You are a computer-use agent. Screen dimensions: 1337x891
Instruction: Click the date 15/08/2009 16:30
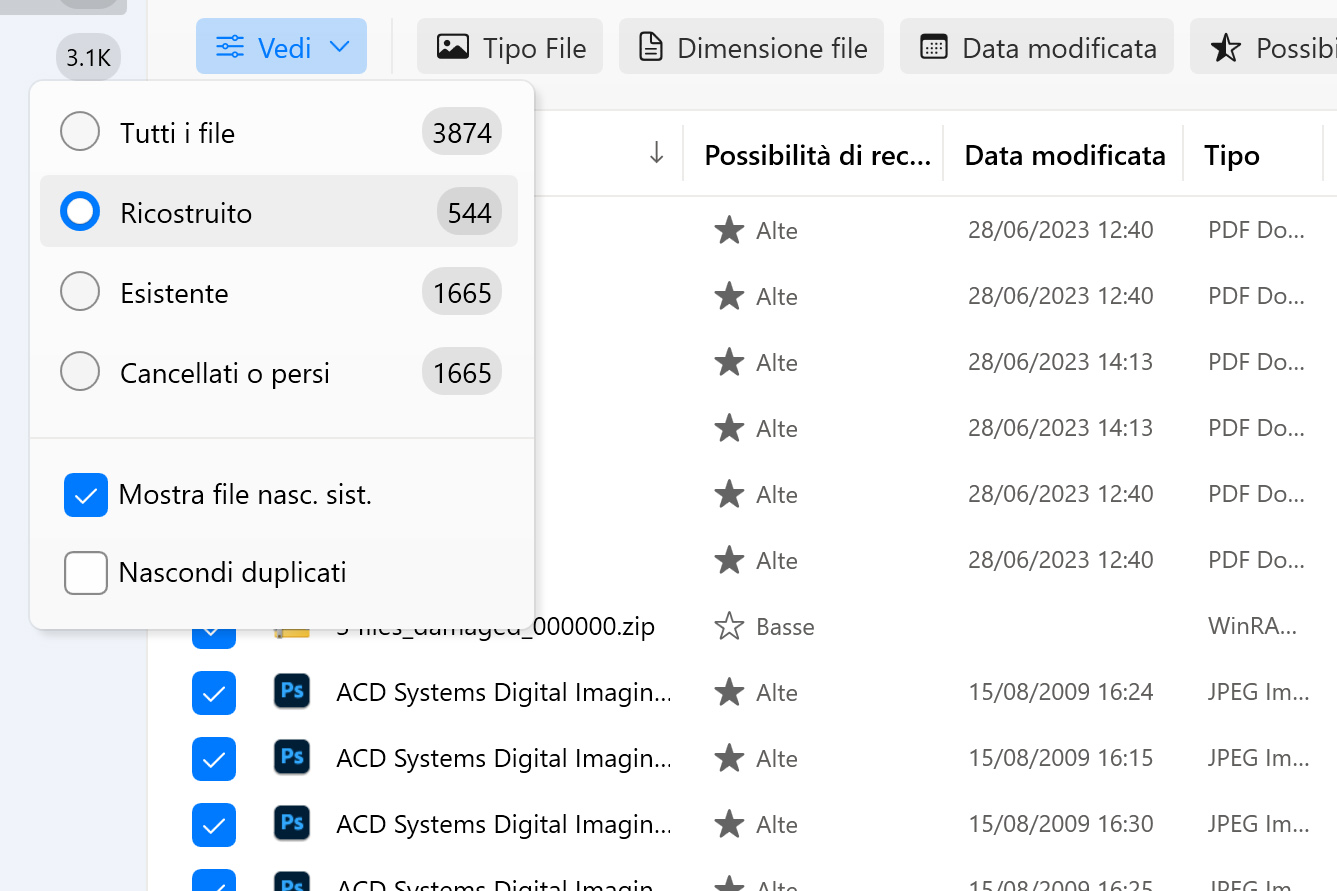tap(1060, 824)
